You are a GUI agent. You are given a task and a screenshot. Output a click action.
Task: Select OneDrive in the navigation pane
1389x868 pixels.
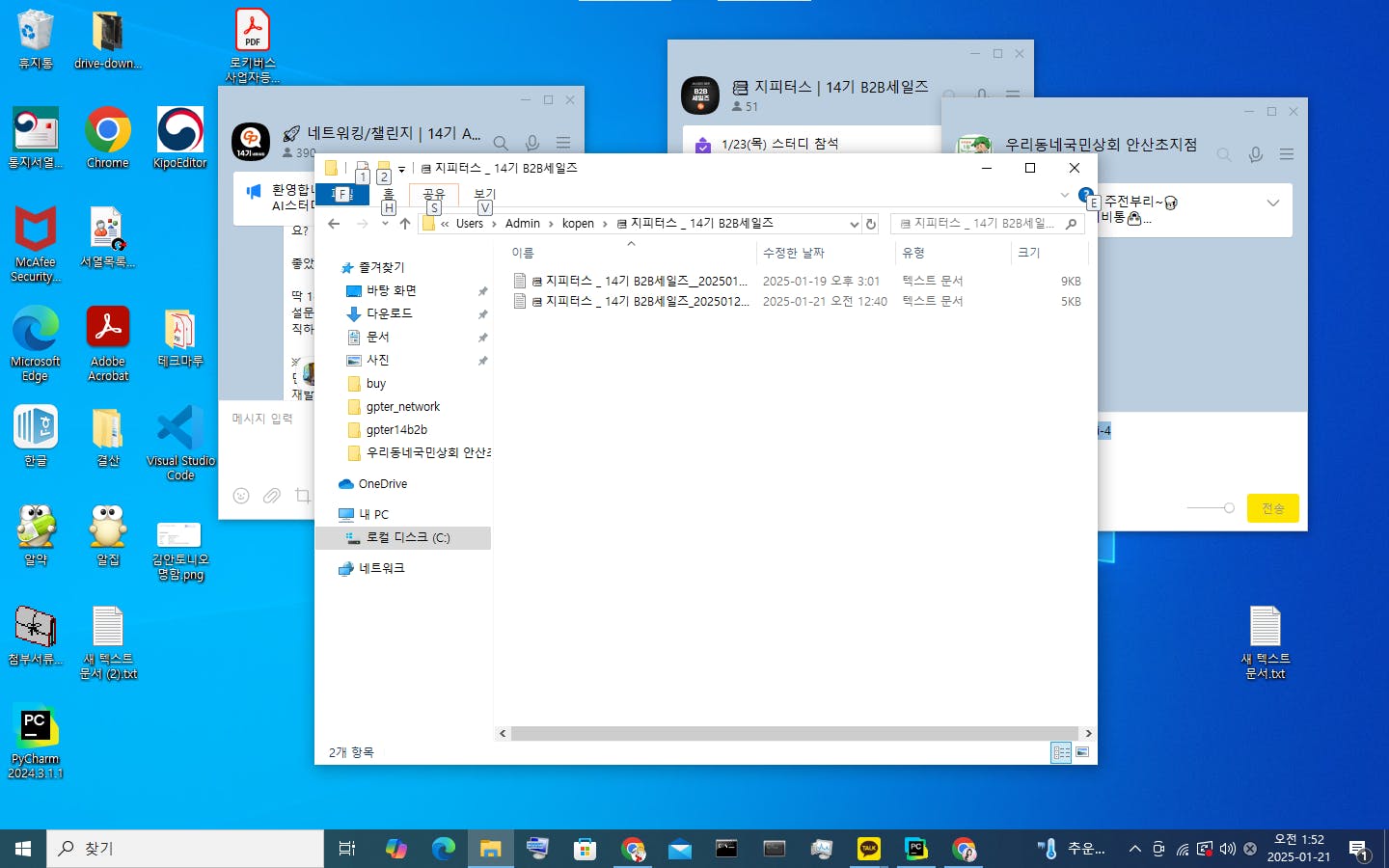[x=383, y=484]
